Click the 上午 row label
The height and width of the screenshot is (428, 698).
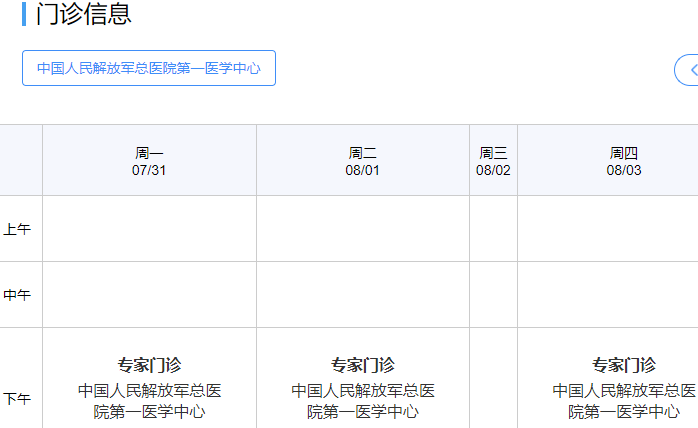coord(18,229)
